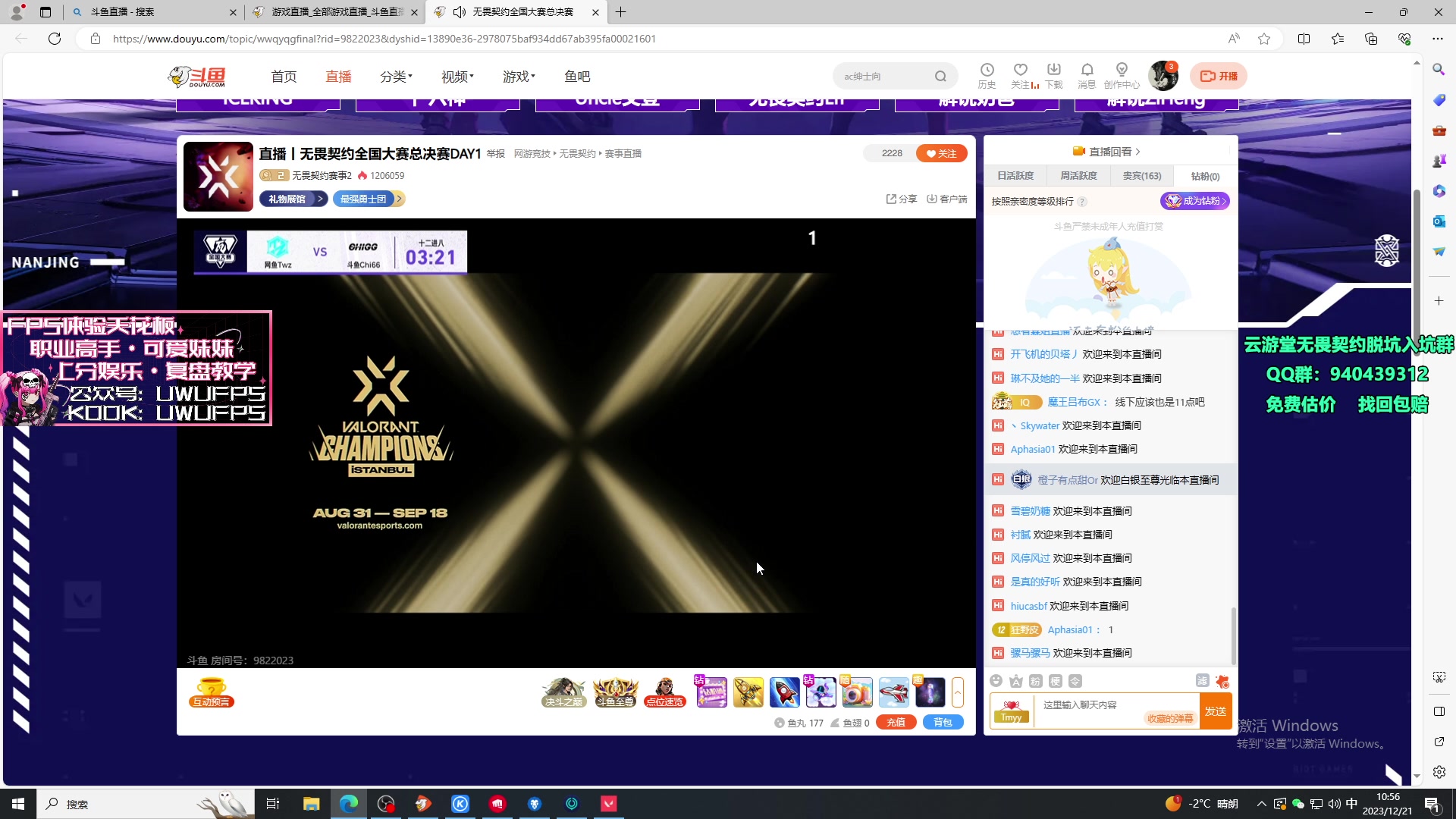
Task: Click the 成为钻粉 button
Action: (x=1195, y=201)
